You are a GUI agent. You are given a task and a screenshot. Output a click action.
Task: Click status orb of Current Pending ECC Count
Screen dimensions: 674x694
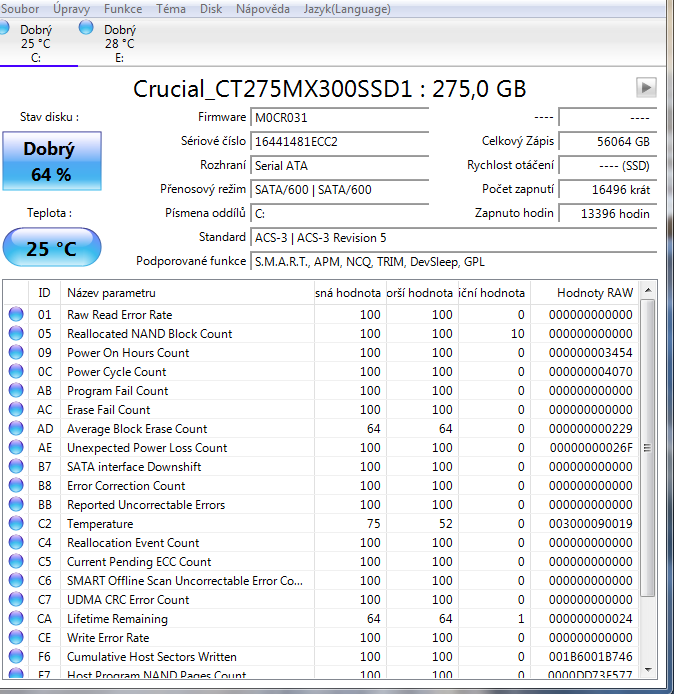[16, 561]
